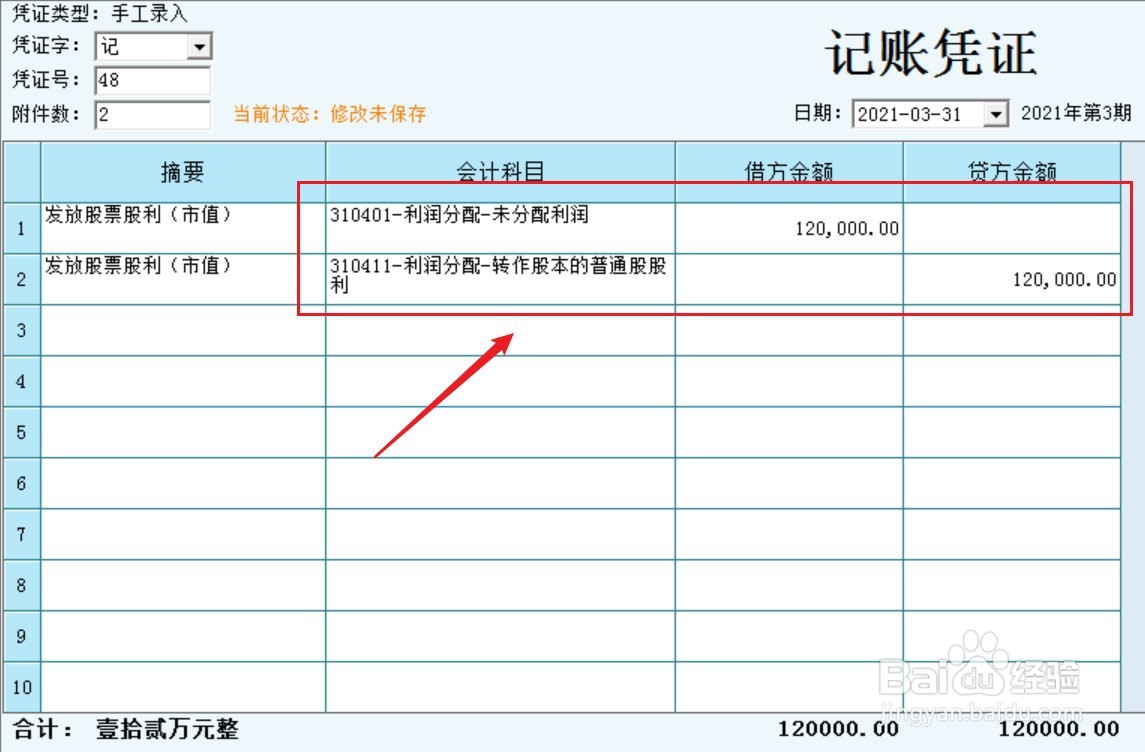Click the status text 修改未保存

tap(378, 114)
